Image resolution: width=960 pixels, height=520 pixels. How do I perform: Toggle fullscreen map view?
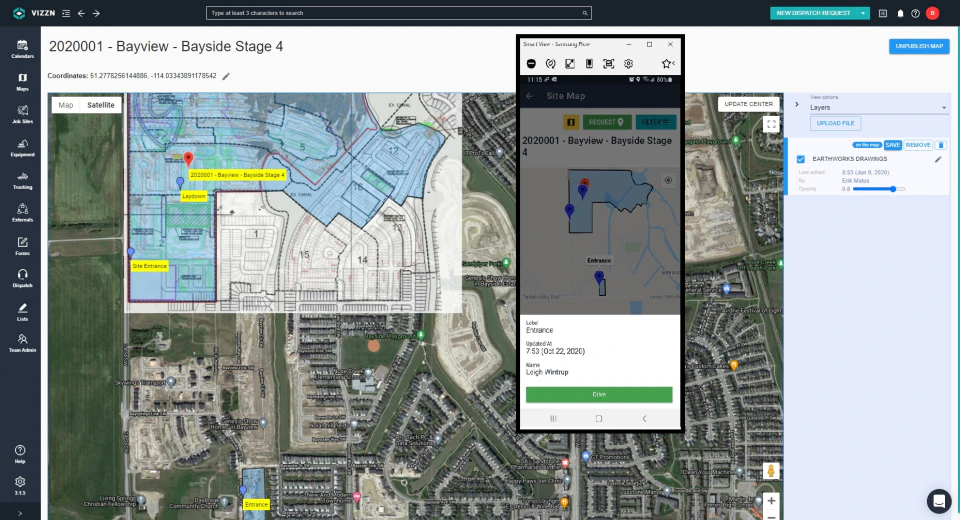click(771, 124)
